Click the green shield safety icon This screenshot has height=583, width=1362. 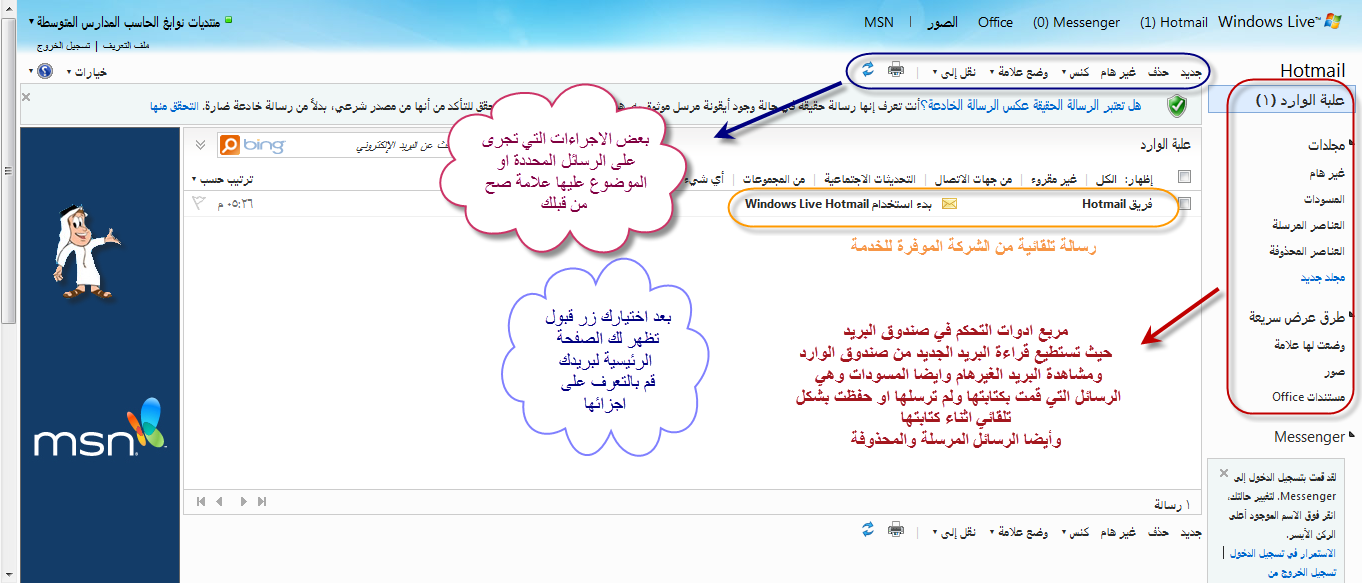(x=1177, y=104)
